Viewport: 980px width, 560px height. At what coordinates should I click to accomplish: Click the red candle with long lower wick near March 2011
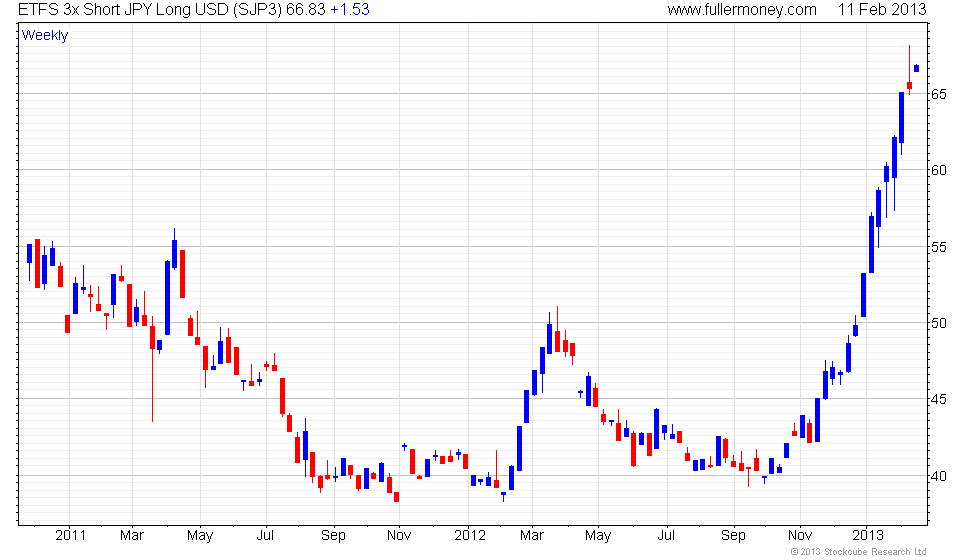point(152,369)
